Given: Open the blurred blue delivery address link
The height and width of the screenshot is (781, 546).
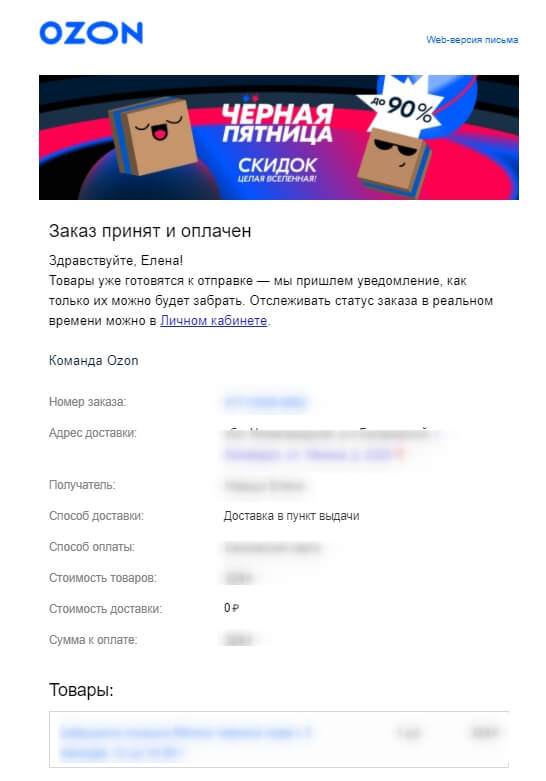Looking at the screenshot, I should (x=308, y=454).
